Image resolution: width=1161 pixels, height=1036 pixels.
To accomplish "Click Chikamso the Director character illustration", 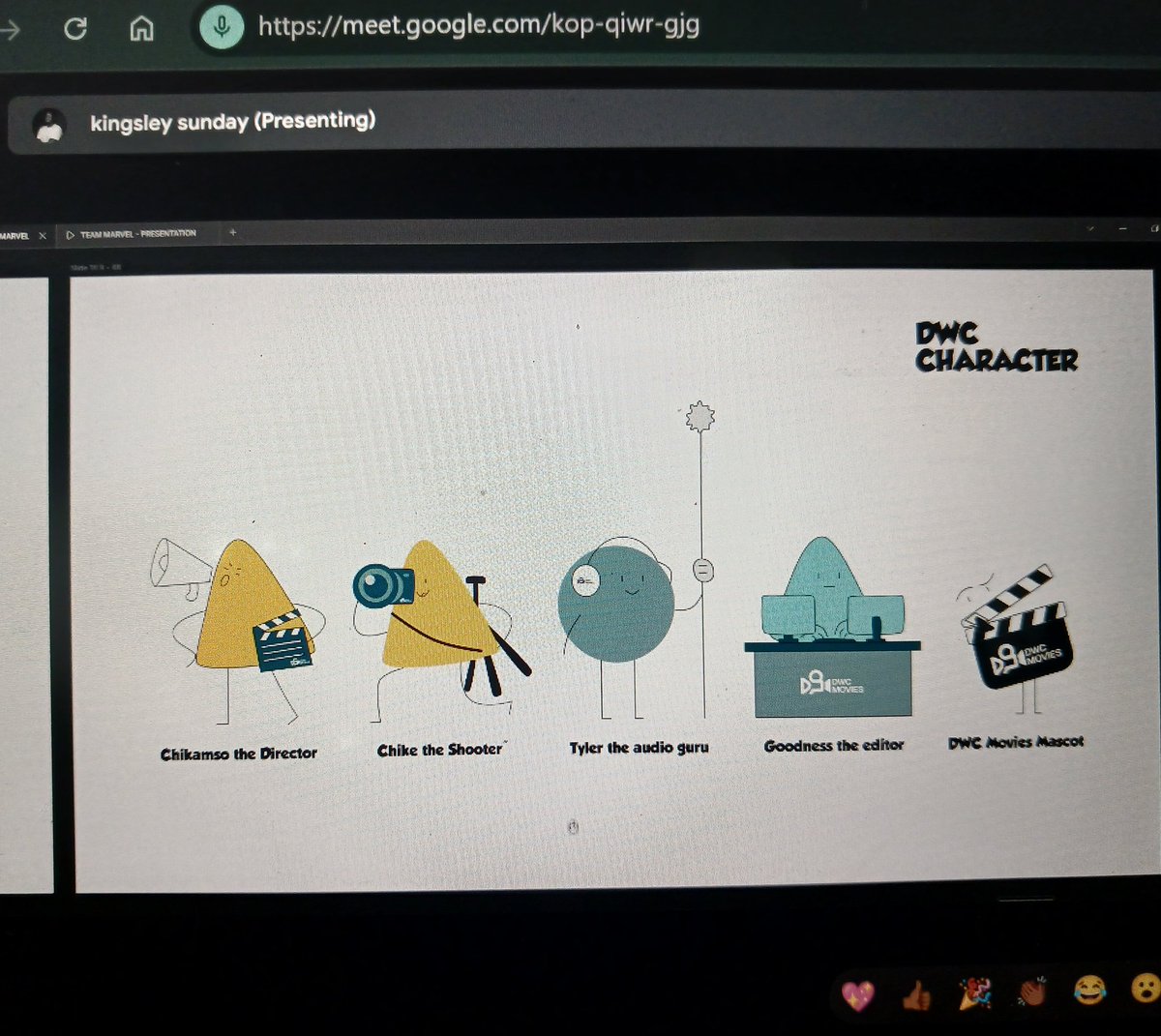I will (x=238, y=630).
